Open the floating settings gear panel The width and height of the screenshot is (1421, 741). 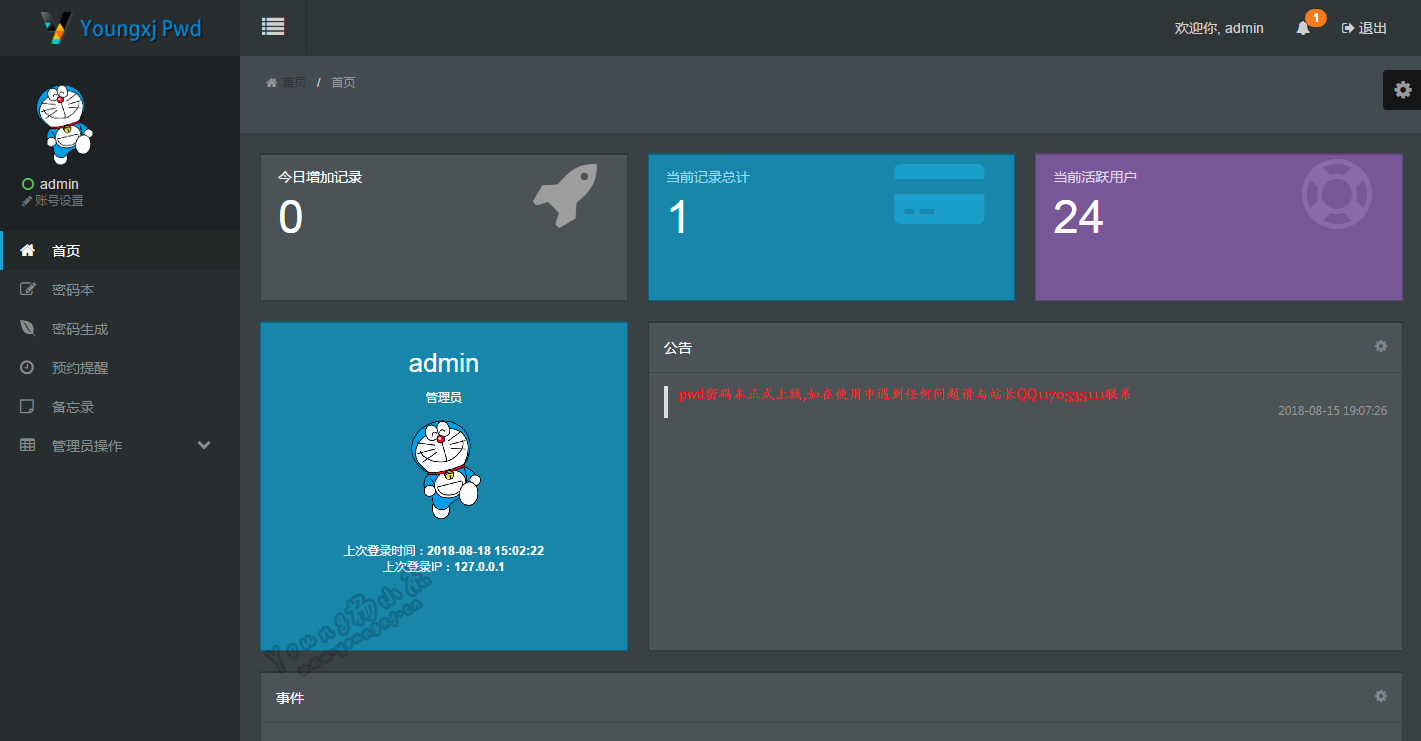pyautogui.click(x=1402, y=90)
